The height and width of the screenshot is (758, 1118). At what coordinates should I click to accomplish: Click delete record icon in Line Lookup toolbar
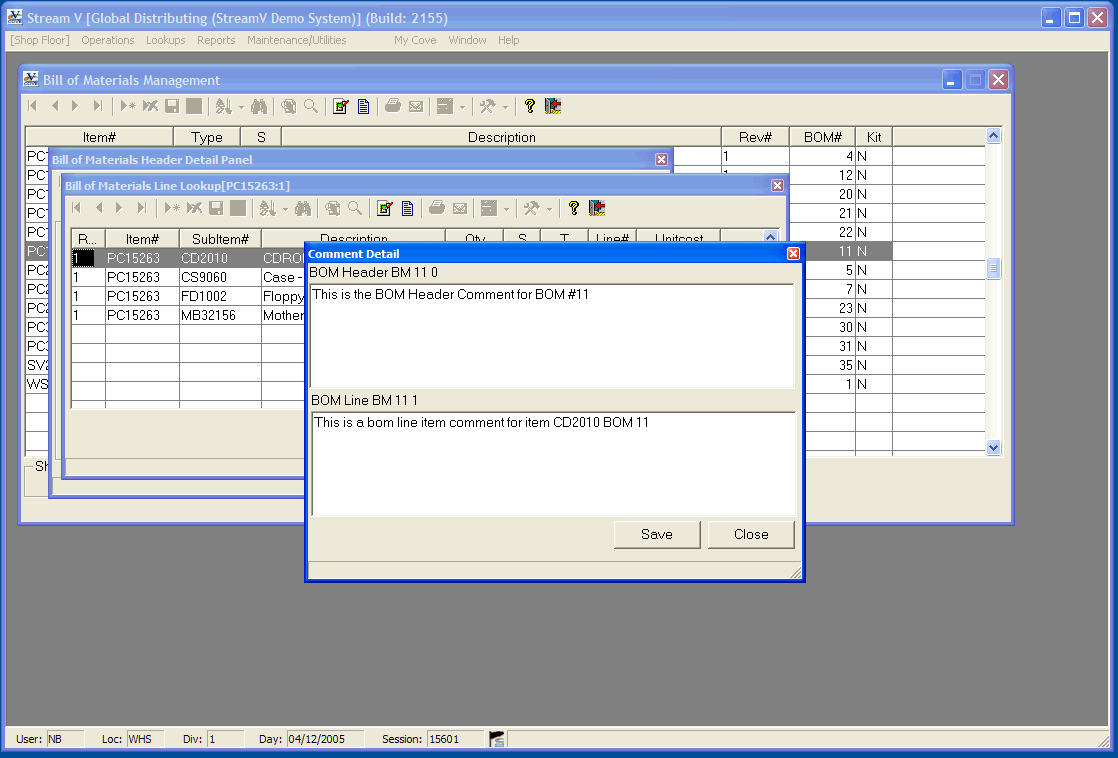coord(195,208)
